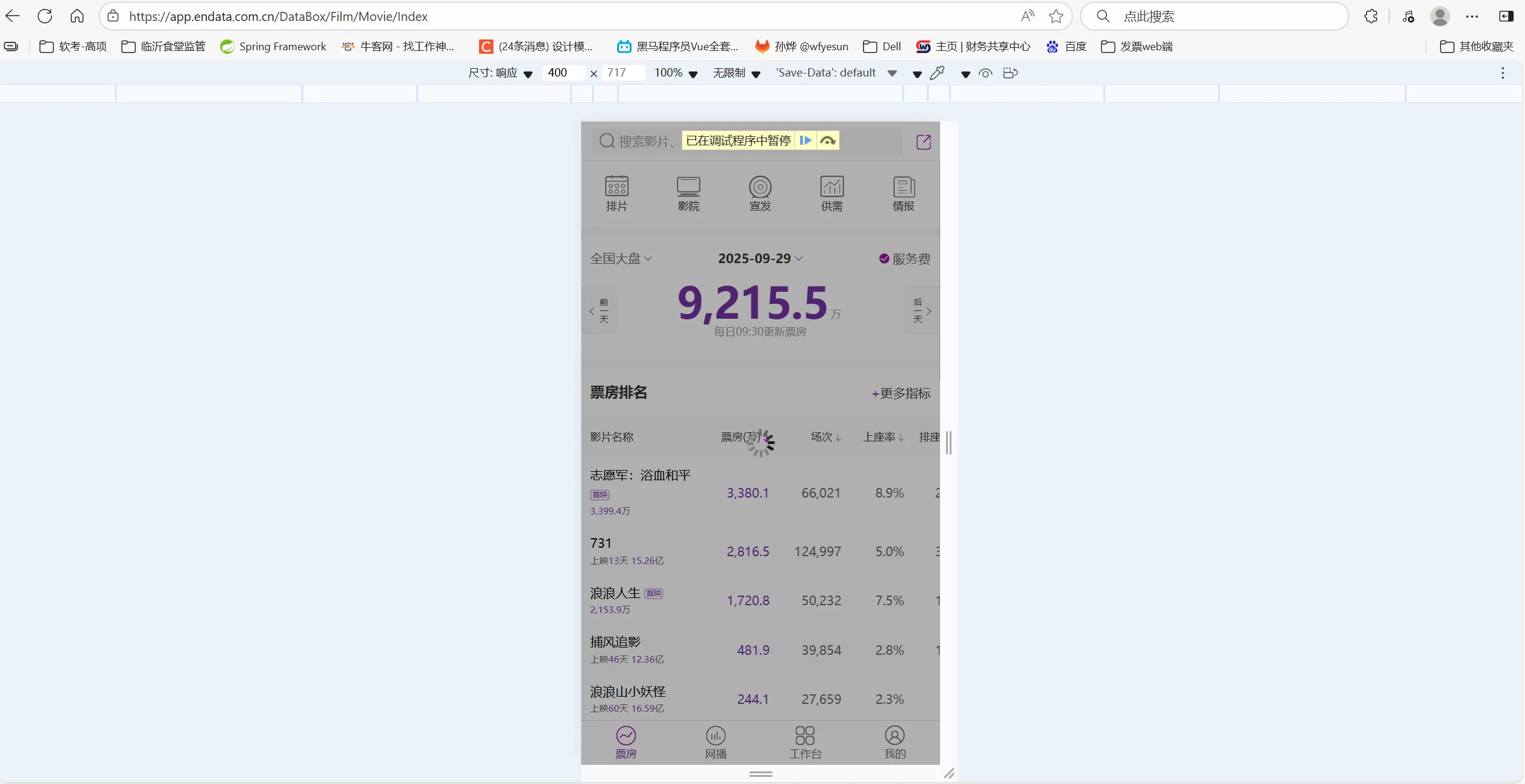Open the 100% zoom dropdown
Viewport: 1525px width, 784px height.
[x=676, y=73]
